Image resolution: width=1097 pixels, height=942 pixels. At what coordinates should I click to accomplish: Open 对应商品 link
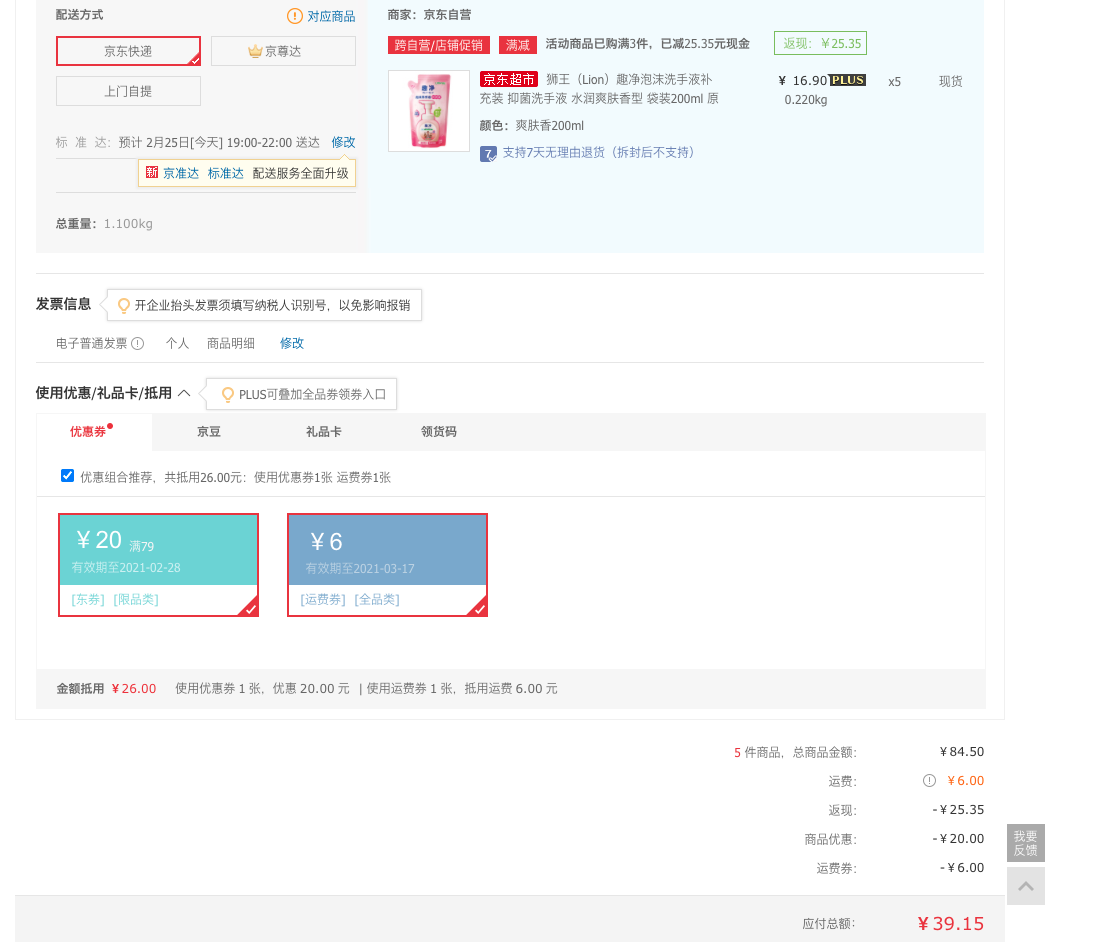point(331,16)
